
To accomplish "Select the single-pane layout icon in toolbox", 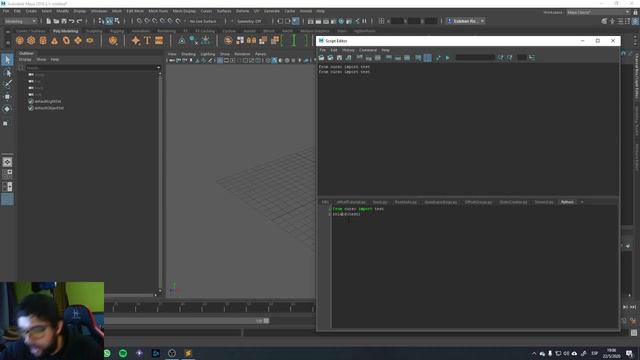I will point(7,162).
